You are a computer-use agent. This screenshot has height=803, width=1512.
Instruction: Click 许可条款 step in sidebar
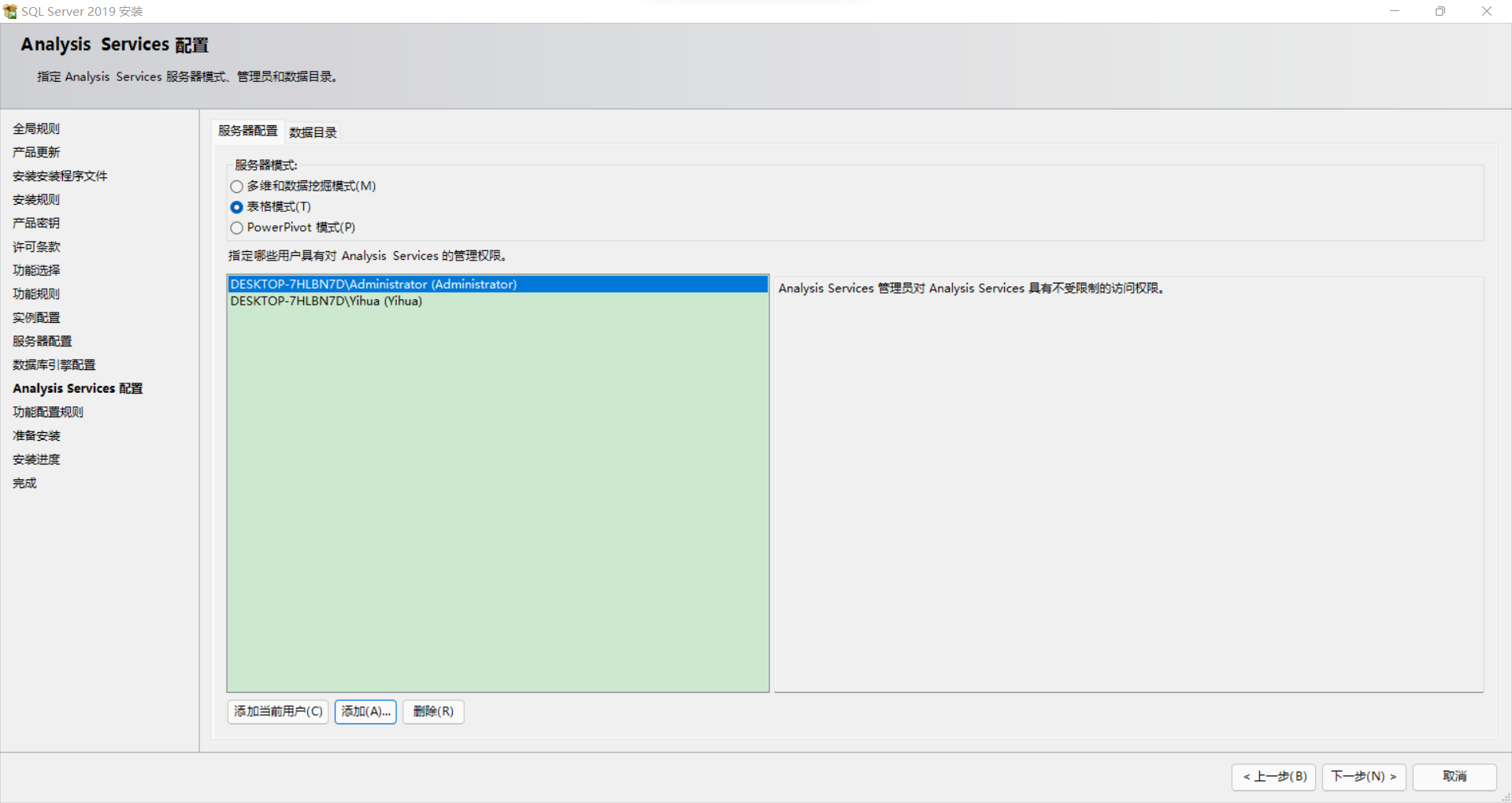(x=36, y=246)
